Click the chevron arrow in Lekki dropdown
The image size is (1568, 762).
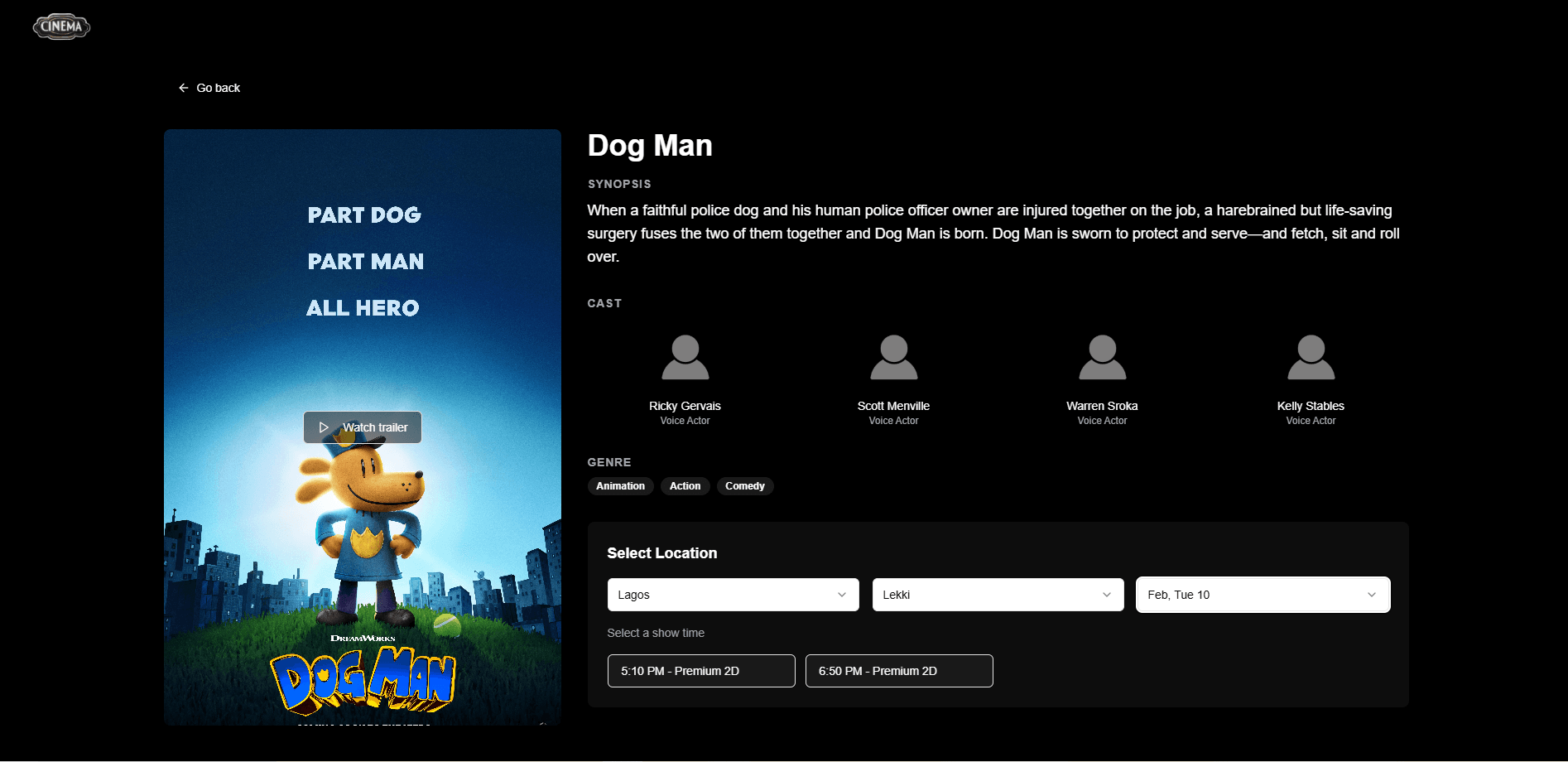1106,595
